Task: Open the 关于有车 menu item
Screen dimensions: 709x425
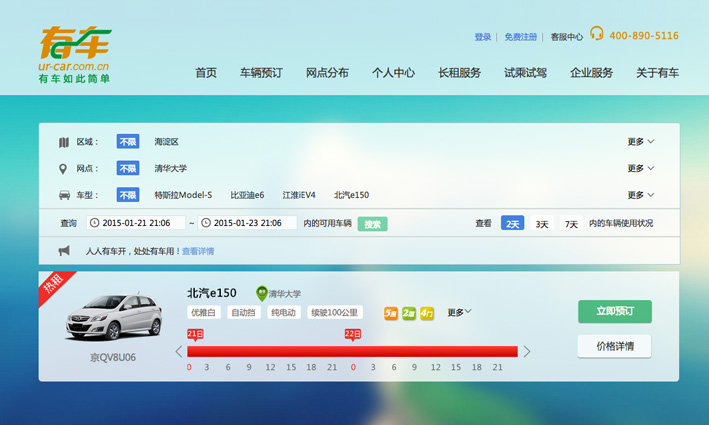Action: point(657,73)
